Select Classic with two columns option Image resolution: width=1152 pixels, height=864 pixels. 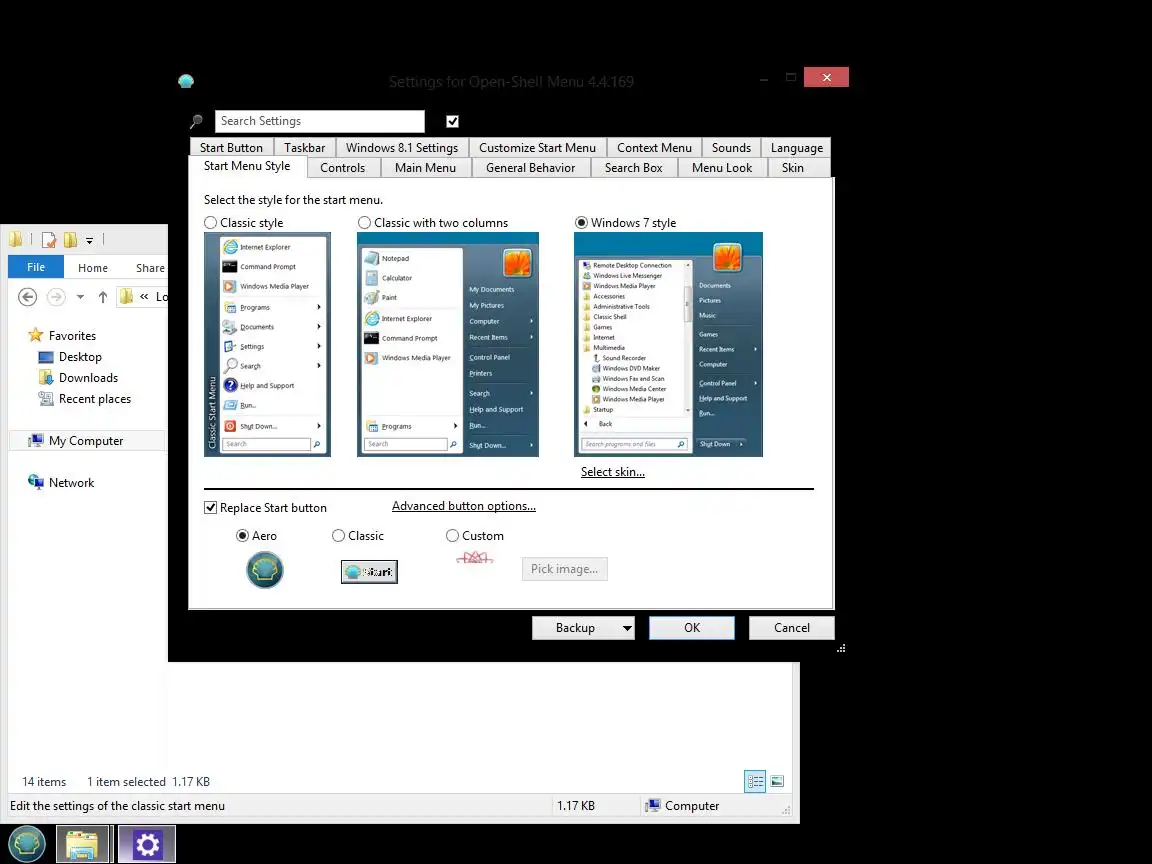(x=364, y=223)
